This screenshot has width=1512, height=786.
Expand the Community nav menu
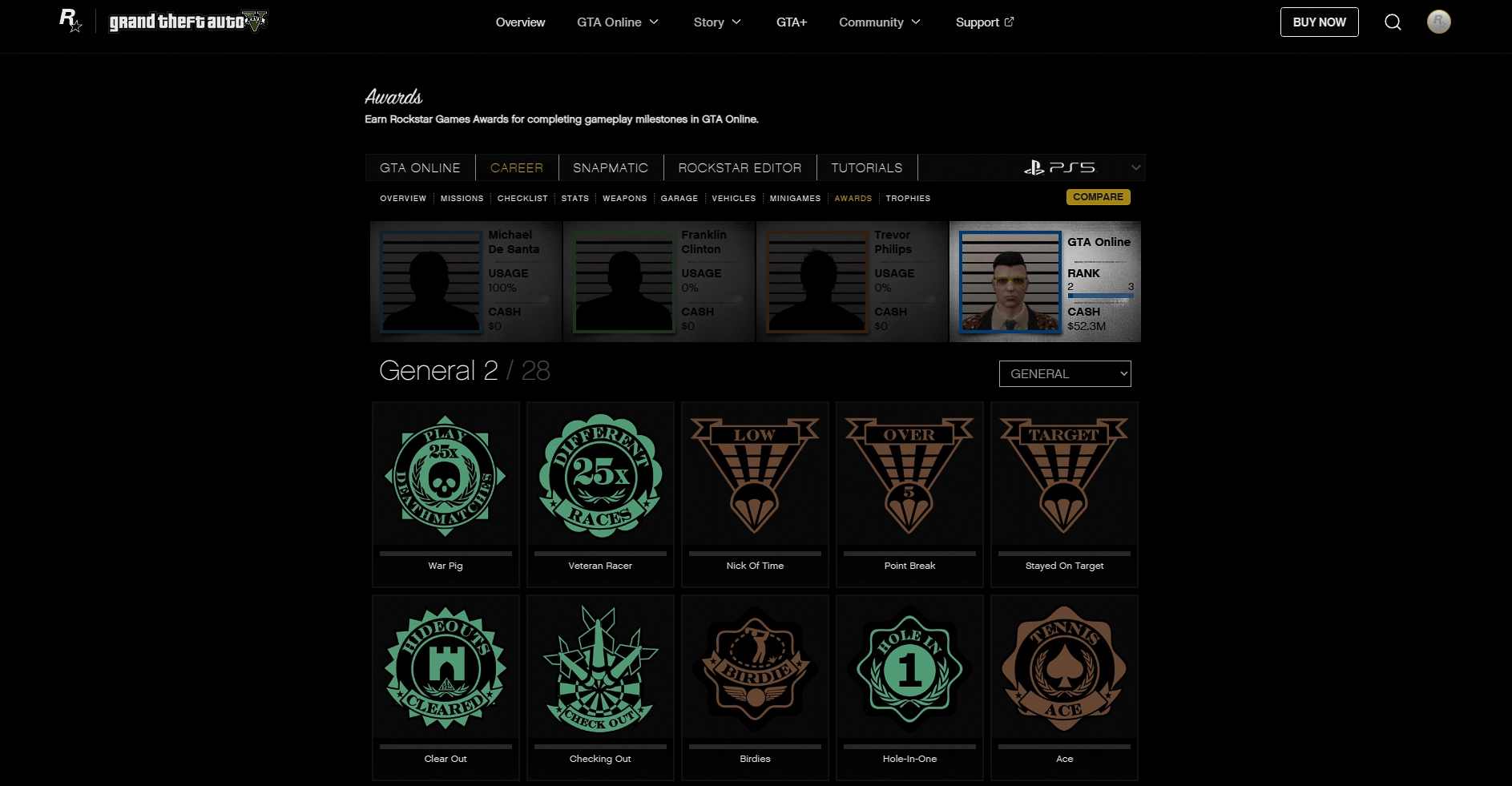(x=879, y=22)
